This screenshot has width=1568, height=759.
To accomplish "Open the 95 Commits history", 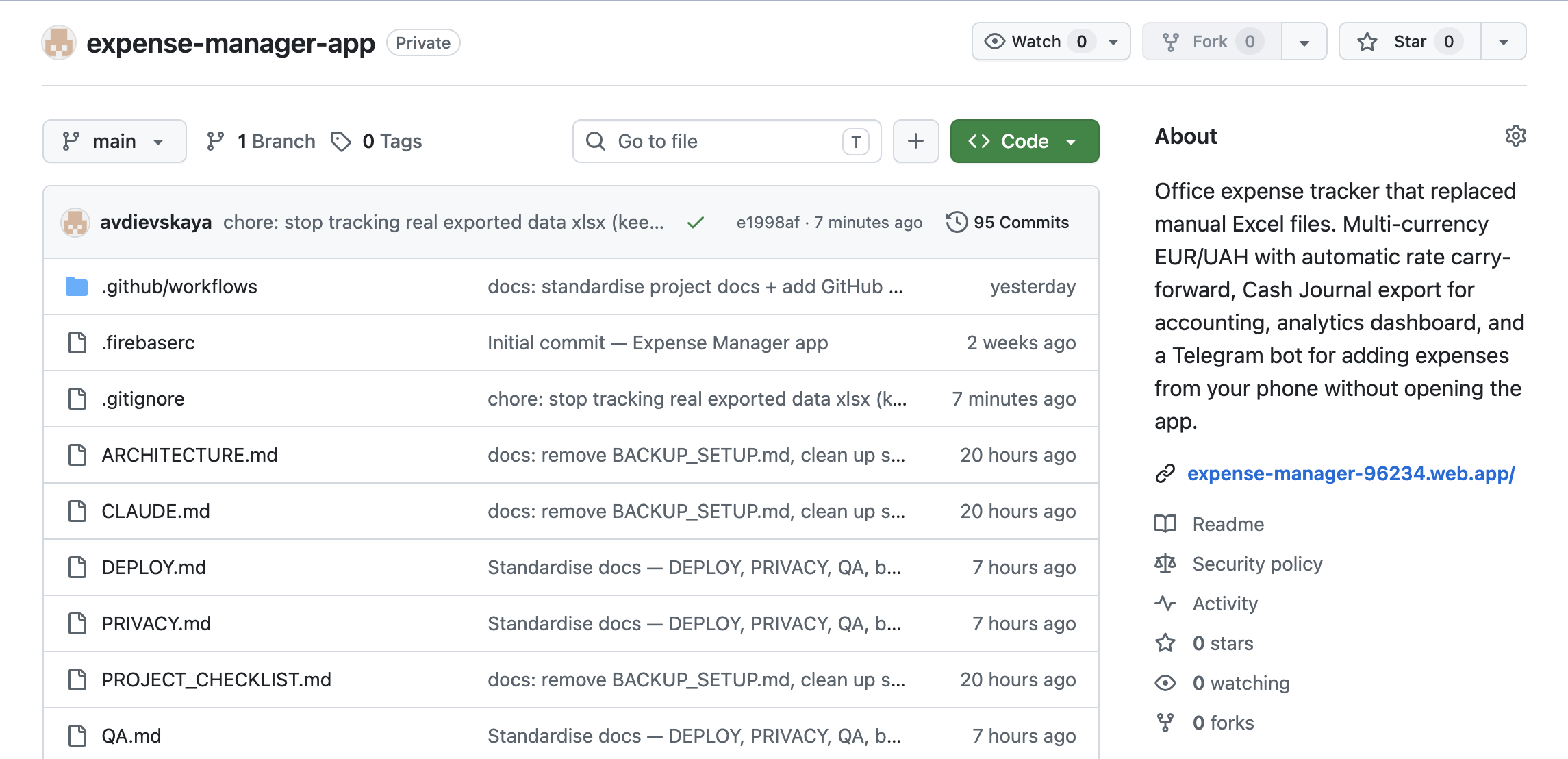I will (x=1007, y=222).
